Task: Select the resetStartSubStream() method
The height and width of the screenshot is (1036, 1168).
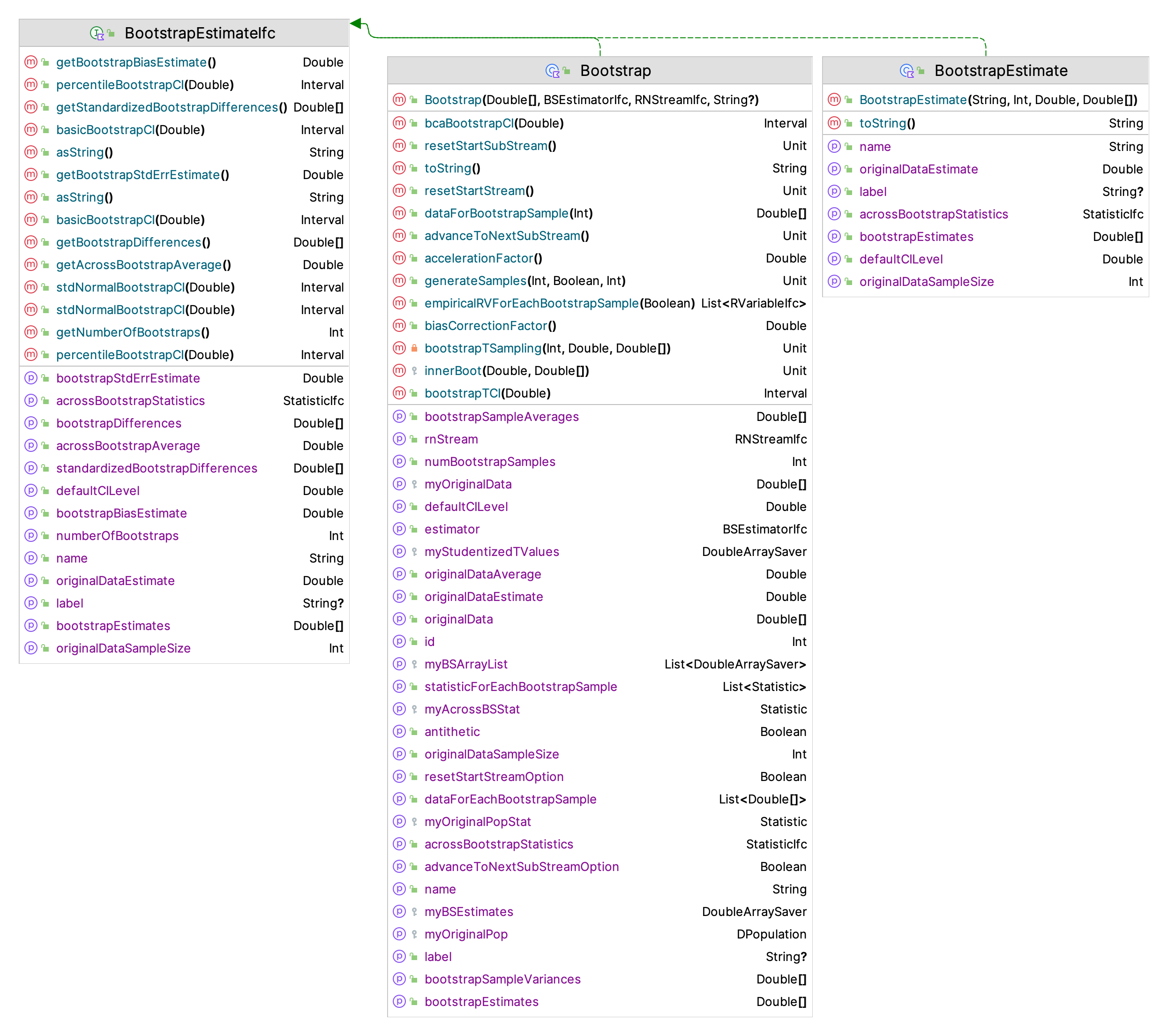Action: [490, 146]
